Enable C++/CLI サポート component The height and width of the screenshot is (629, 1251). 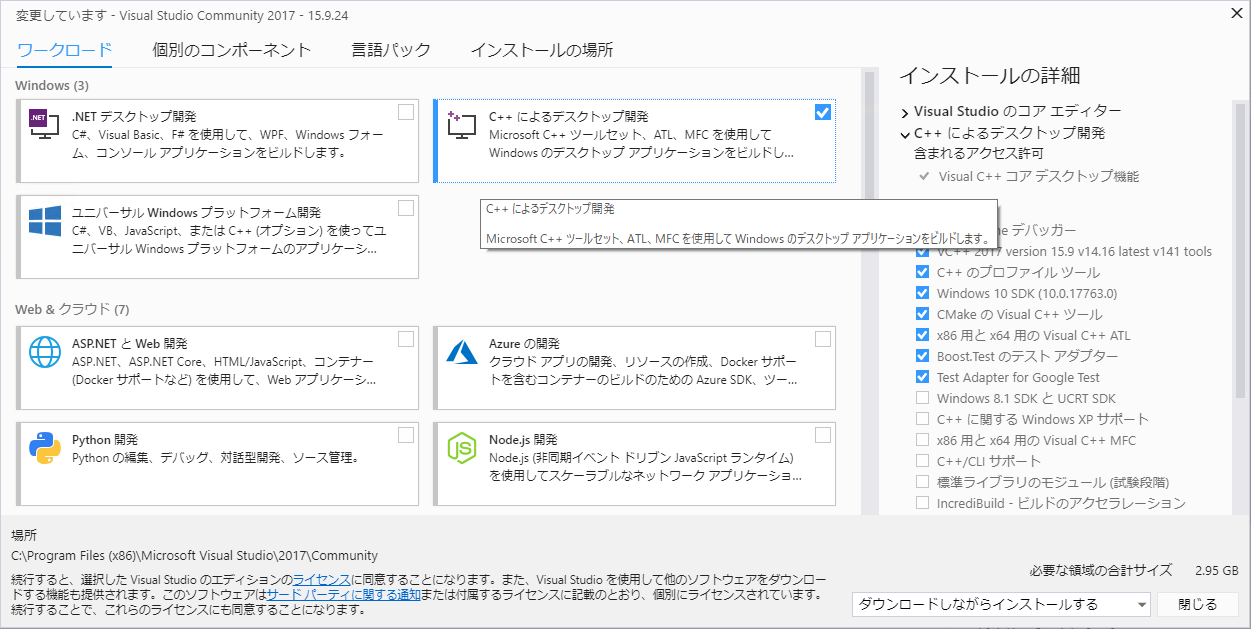tap(922, 461)
